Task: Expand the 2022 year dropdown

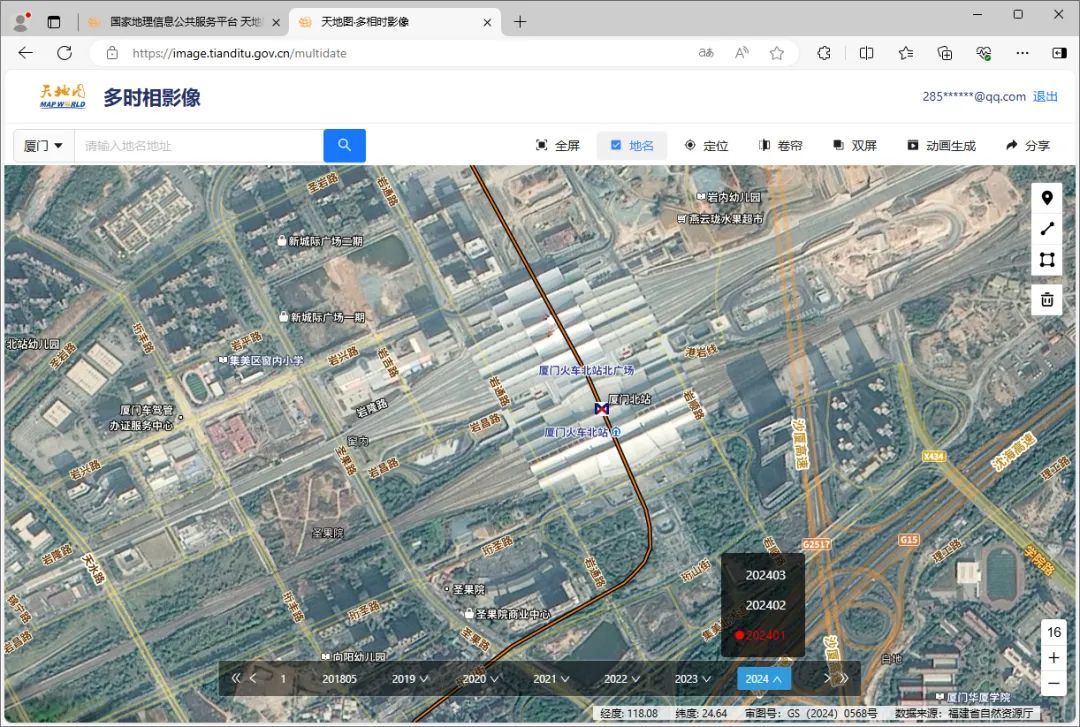Action: 622,679
